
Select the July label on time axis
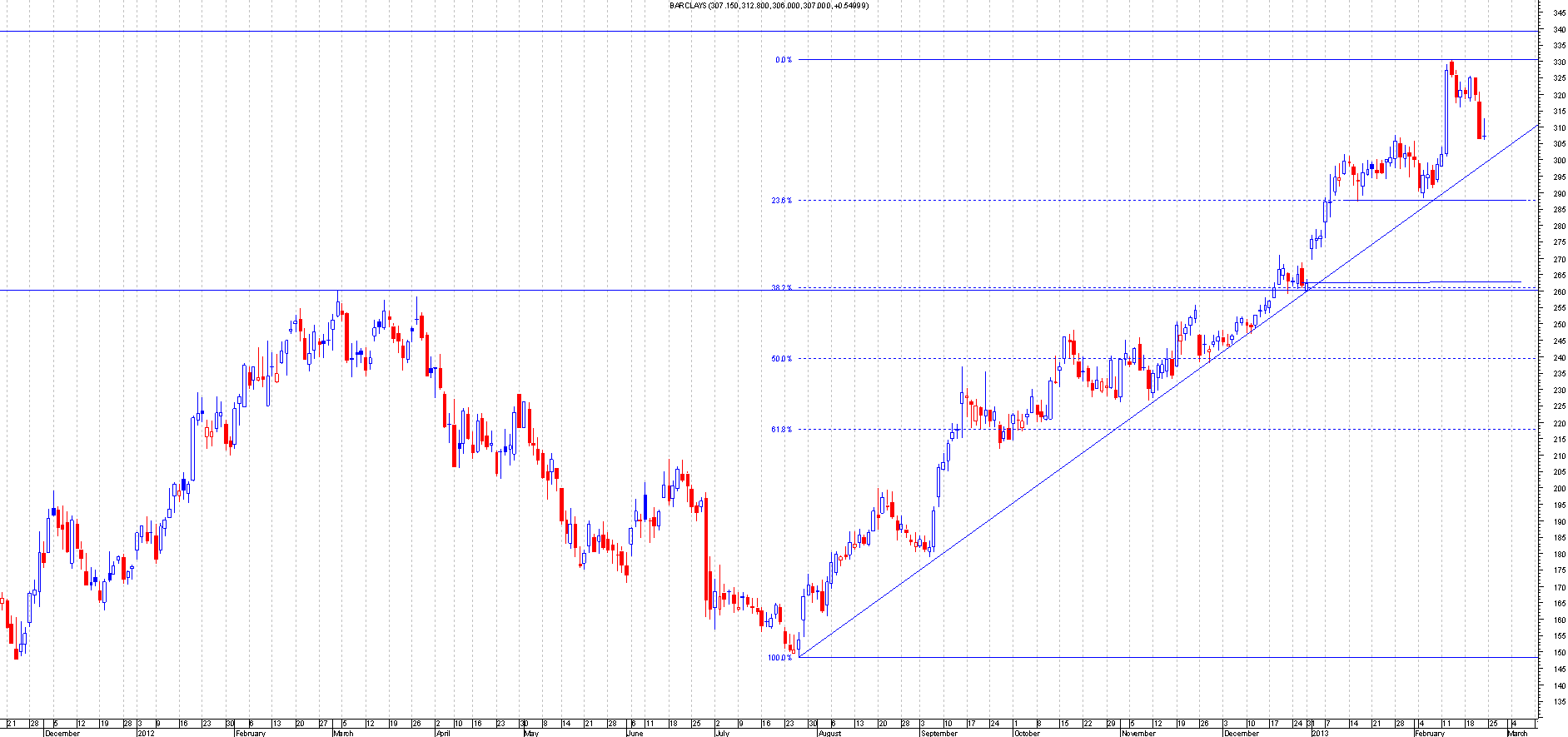click(x=722, y=734)
